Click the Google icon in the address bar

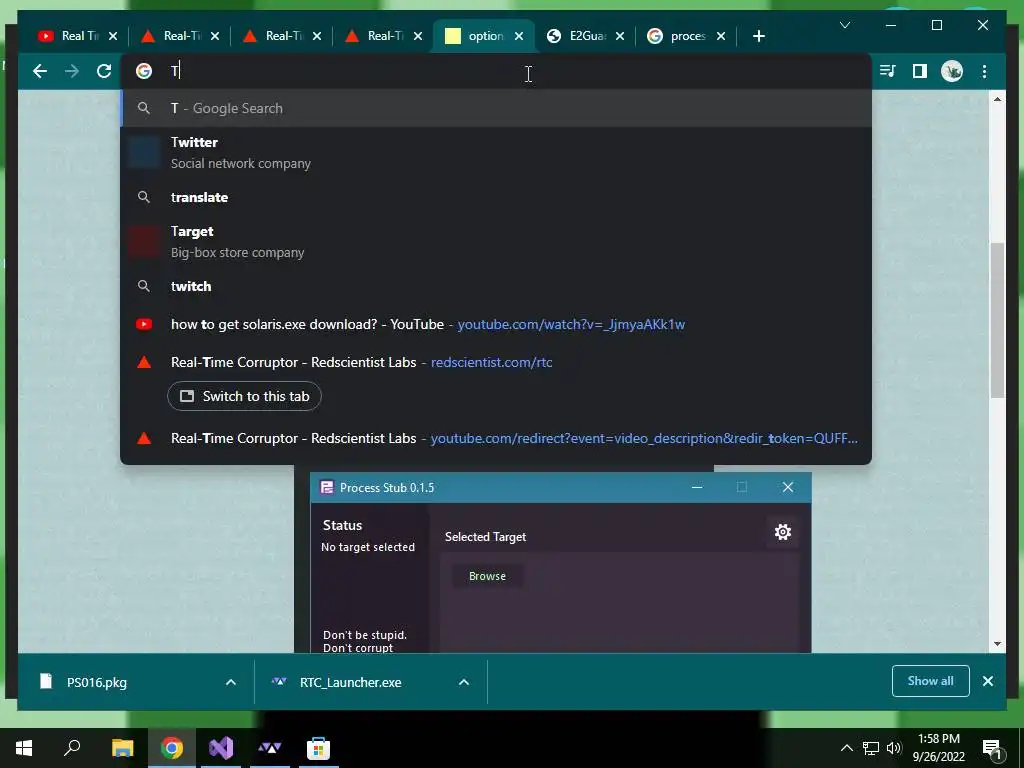point(144,71)
